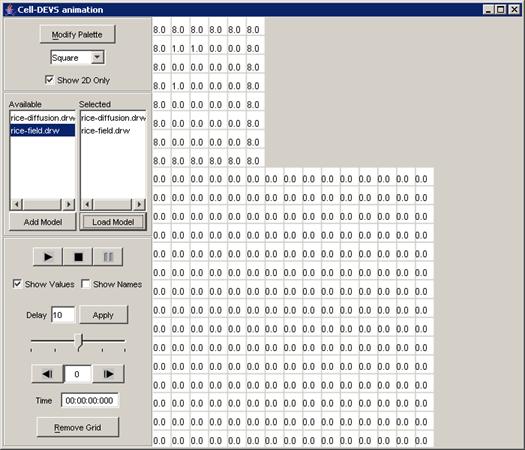Enable Show Names checkbox

(85, 284)
